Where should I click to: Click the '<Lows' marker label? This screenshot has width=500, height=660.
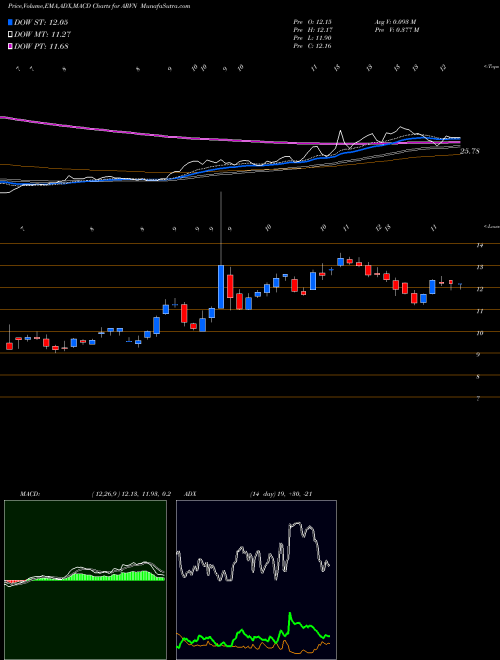tap(491, 226)
